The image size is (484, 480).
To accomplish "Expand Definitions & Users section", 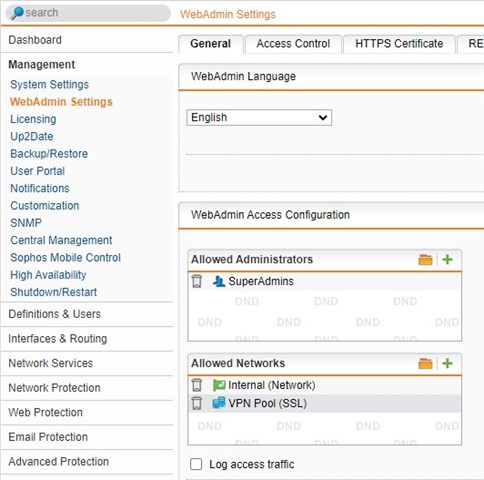I will pyautogui.click(x=54, y=314).
